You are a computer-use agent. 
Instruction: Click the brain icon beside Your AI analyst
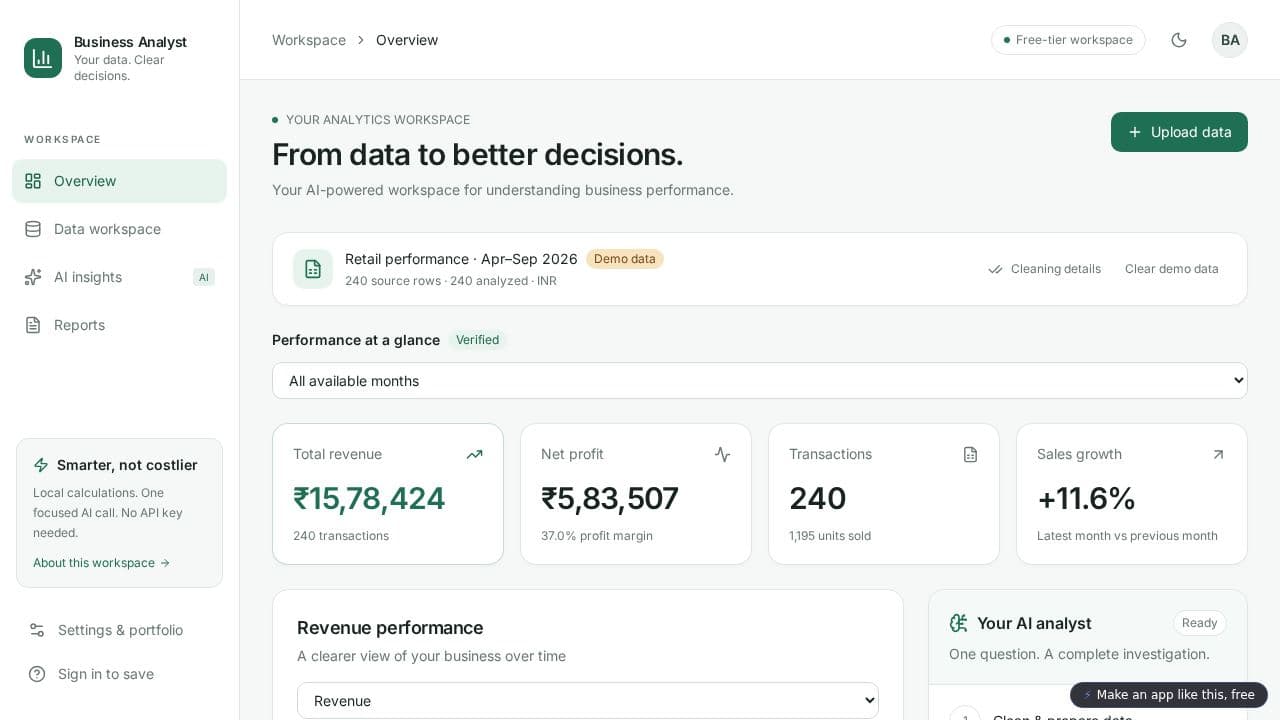pos(958,623)
